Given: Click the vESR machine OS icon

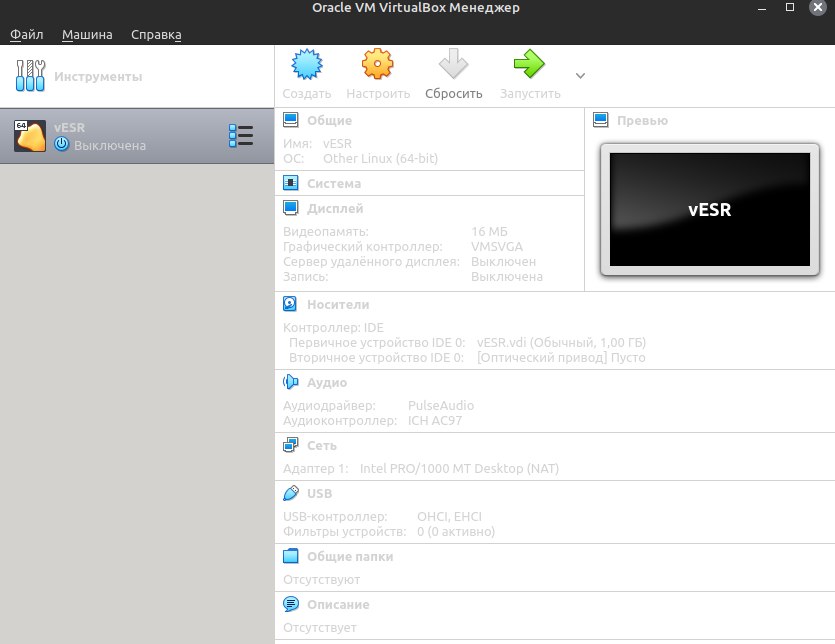Looking at the screenshot, I should 30,136.
